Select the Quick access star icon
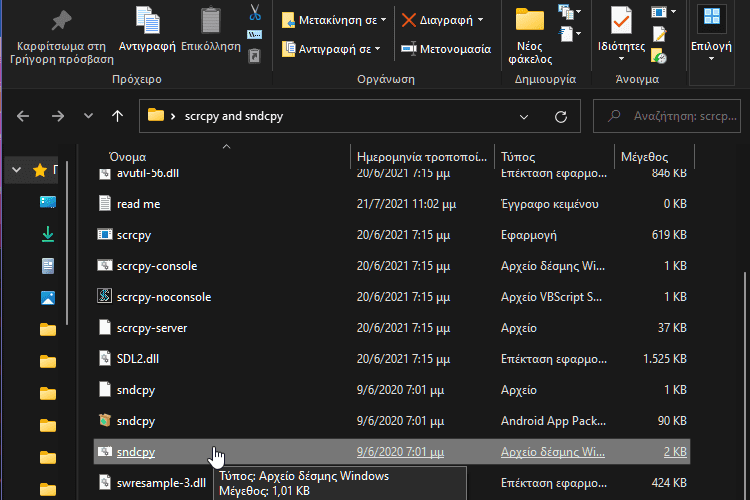 pos(40,170)
